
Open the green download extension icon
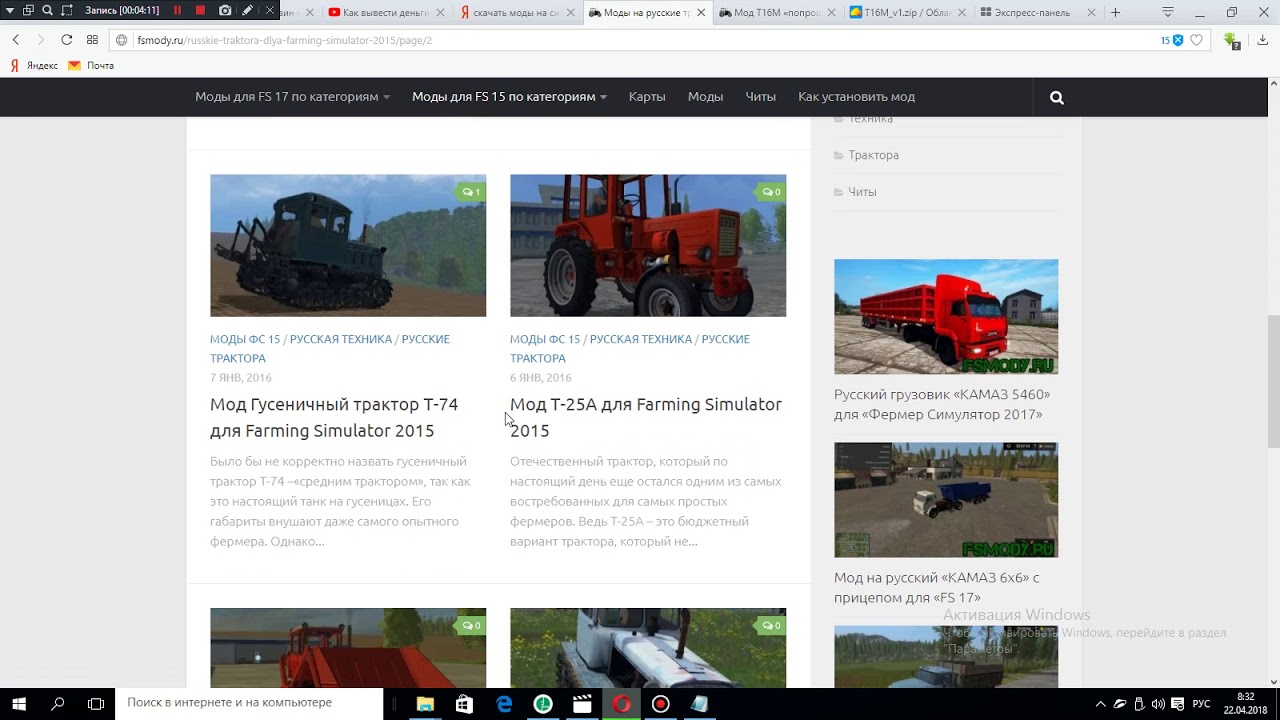click(1232, 40)
